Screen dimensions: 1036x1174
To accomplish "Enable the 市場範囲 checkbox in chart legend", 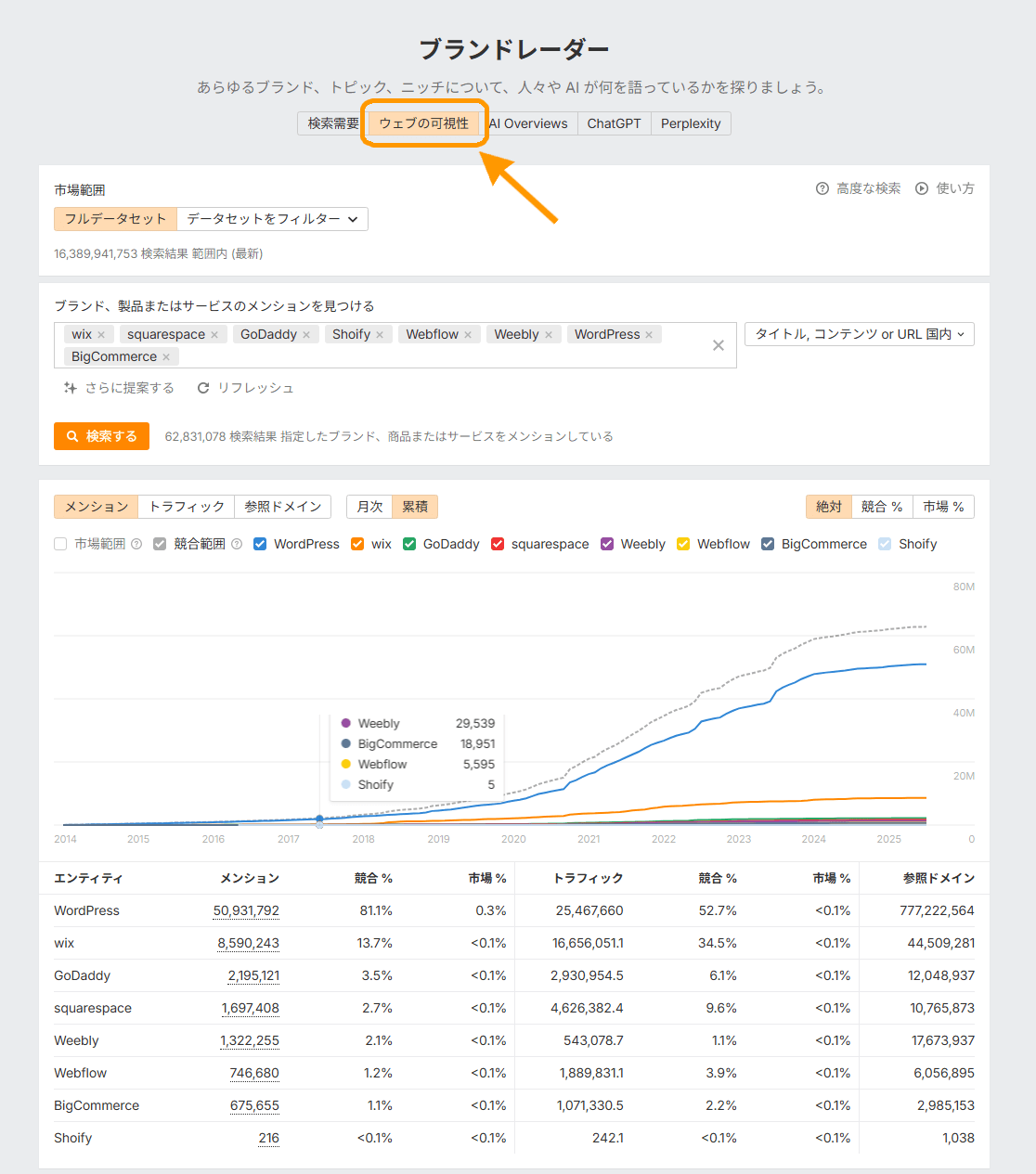I will click(60, 544).
